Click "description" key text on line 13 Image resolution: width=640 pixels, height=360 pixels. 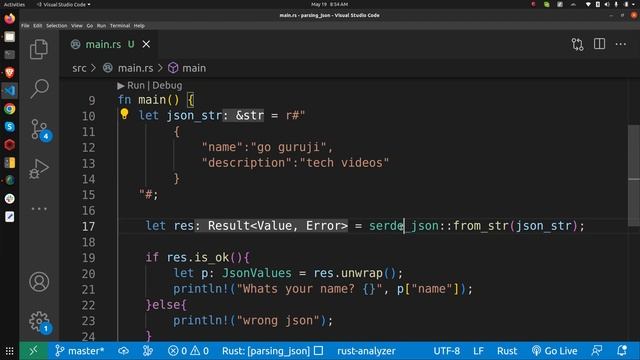coord(247,163)
